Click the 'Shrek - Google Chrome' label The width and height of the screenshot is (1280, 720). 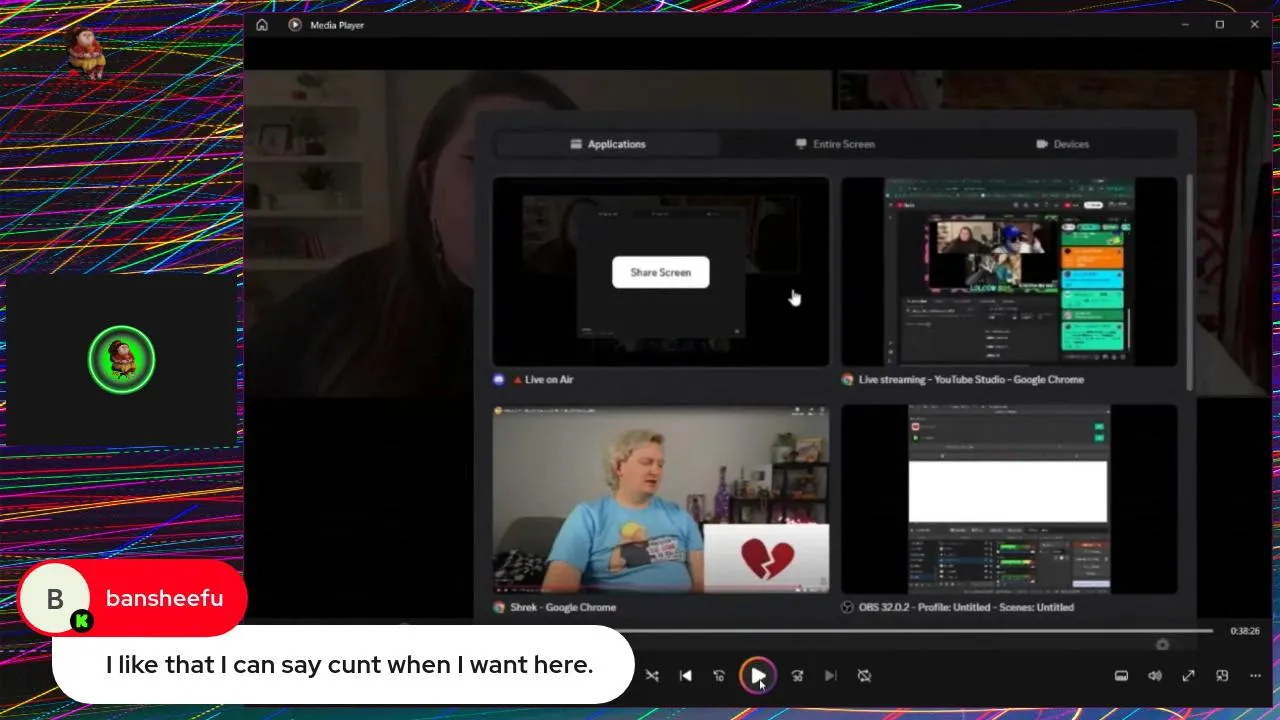(563, 607)
